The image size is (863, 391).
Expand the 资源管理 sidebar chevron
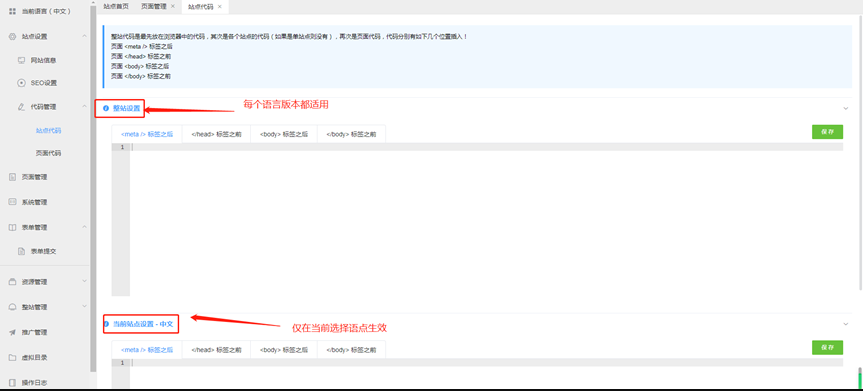[x=84, y=281]
